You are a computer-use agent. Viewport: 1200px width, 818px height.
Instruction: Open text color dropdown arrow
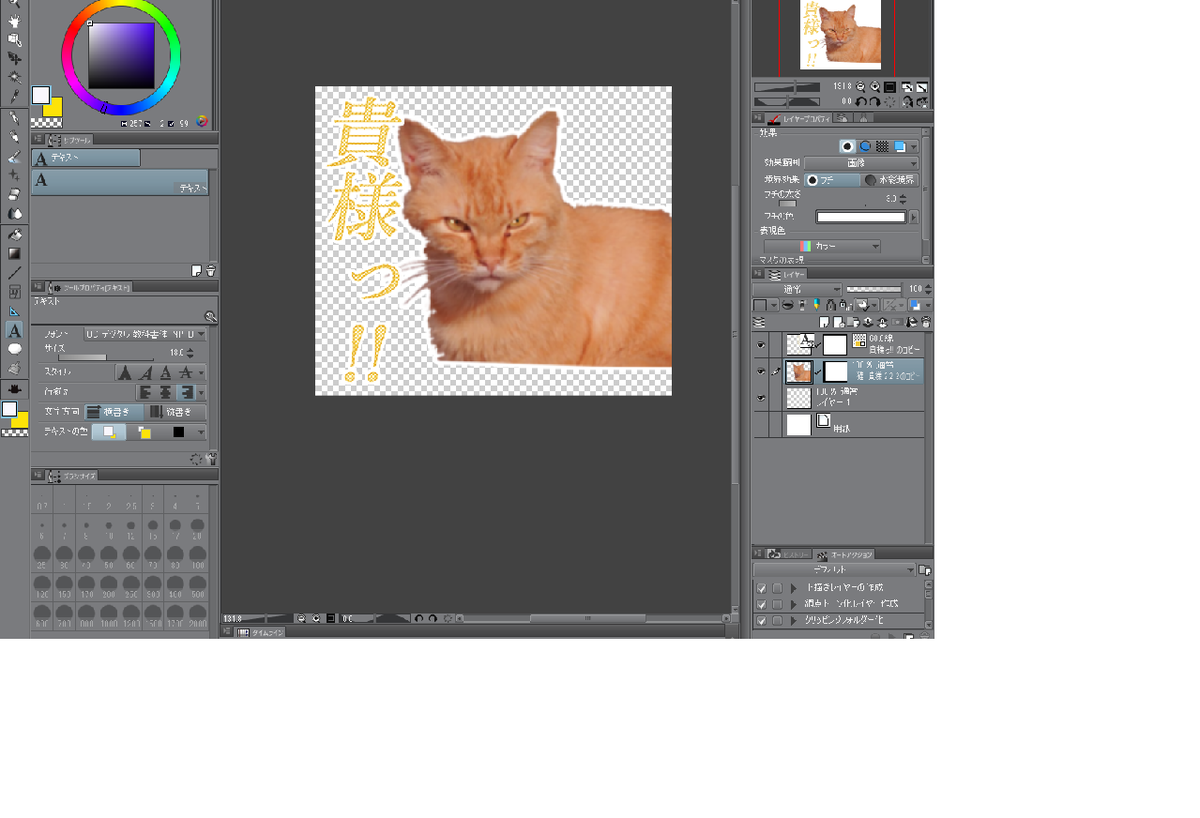[x=201, y=432]
